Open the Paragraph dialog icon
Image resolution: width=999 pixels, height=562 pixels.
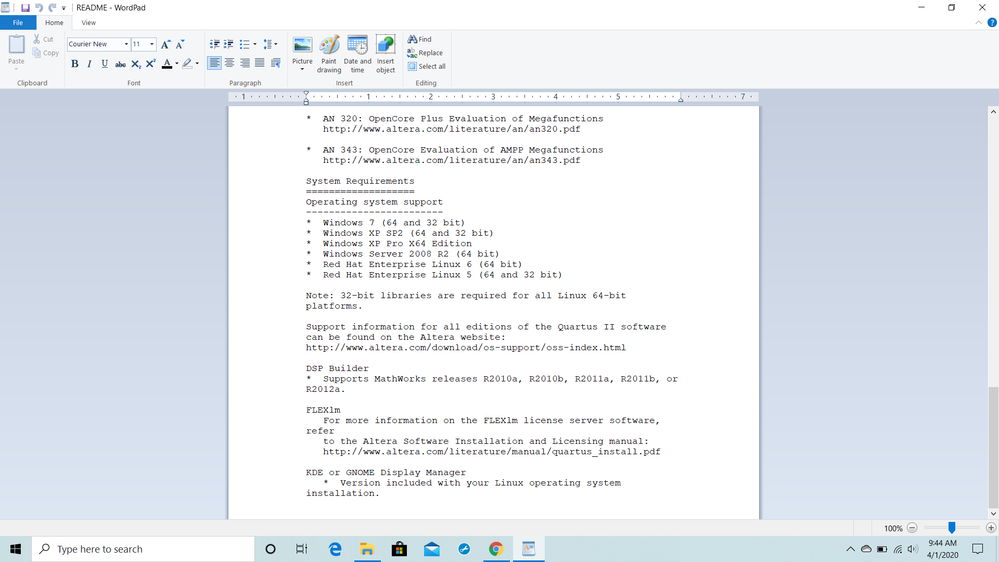pos(275,62)
